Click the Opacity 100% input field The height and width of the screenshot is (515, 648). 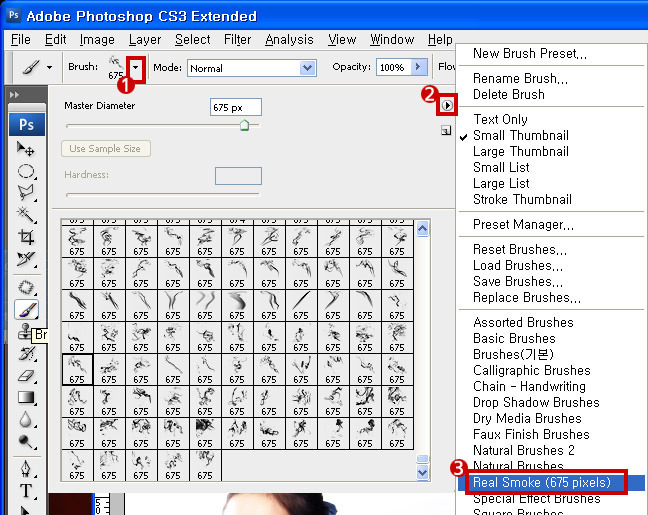(x=393, y=67)
